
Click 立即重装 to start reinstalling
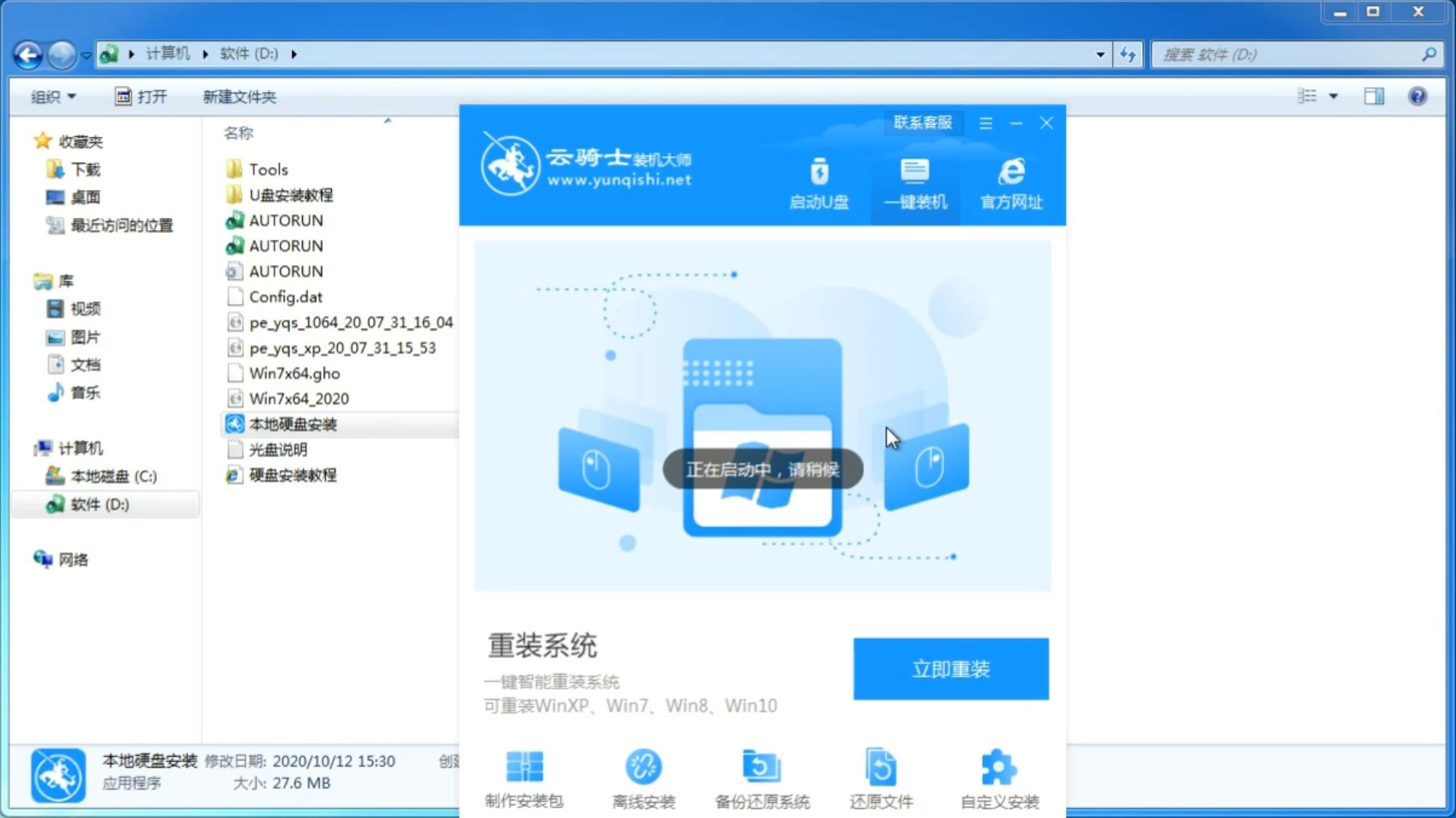tap(950, 669)
